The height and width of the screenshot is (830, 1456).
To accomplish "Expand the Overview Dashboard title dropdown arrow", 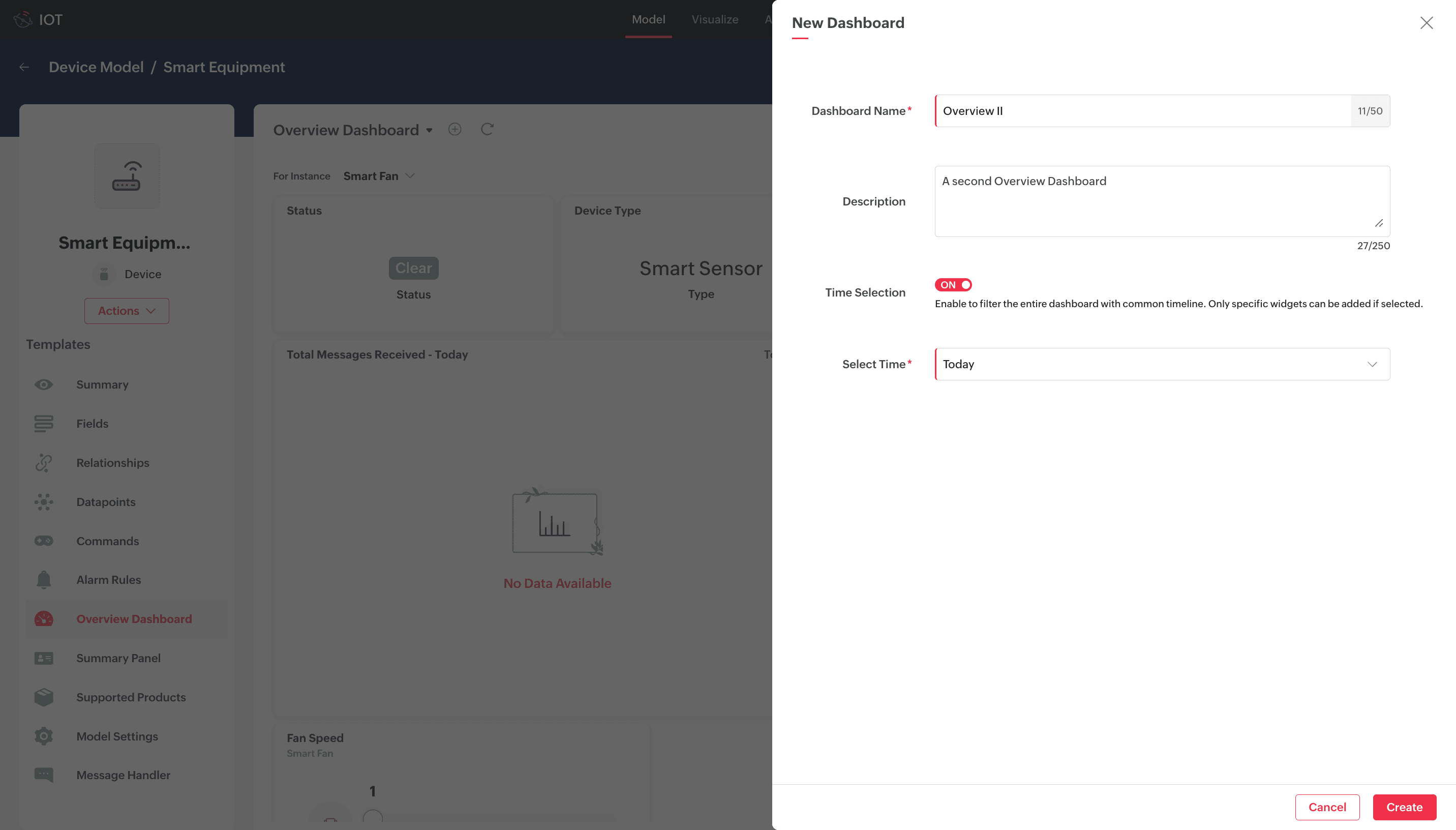I will tap(430, 131).
